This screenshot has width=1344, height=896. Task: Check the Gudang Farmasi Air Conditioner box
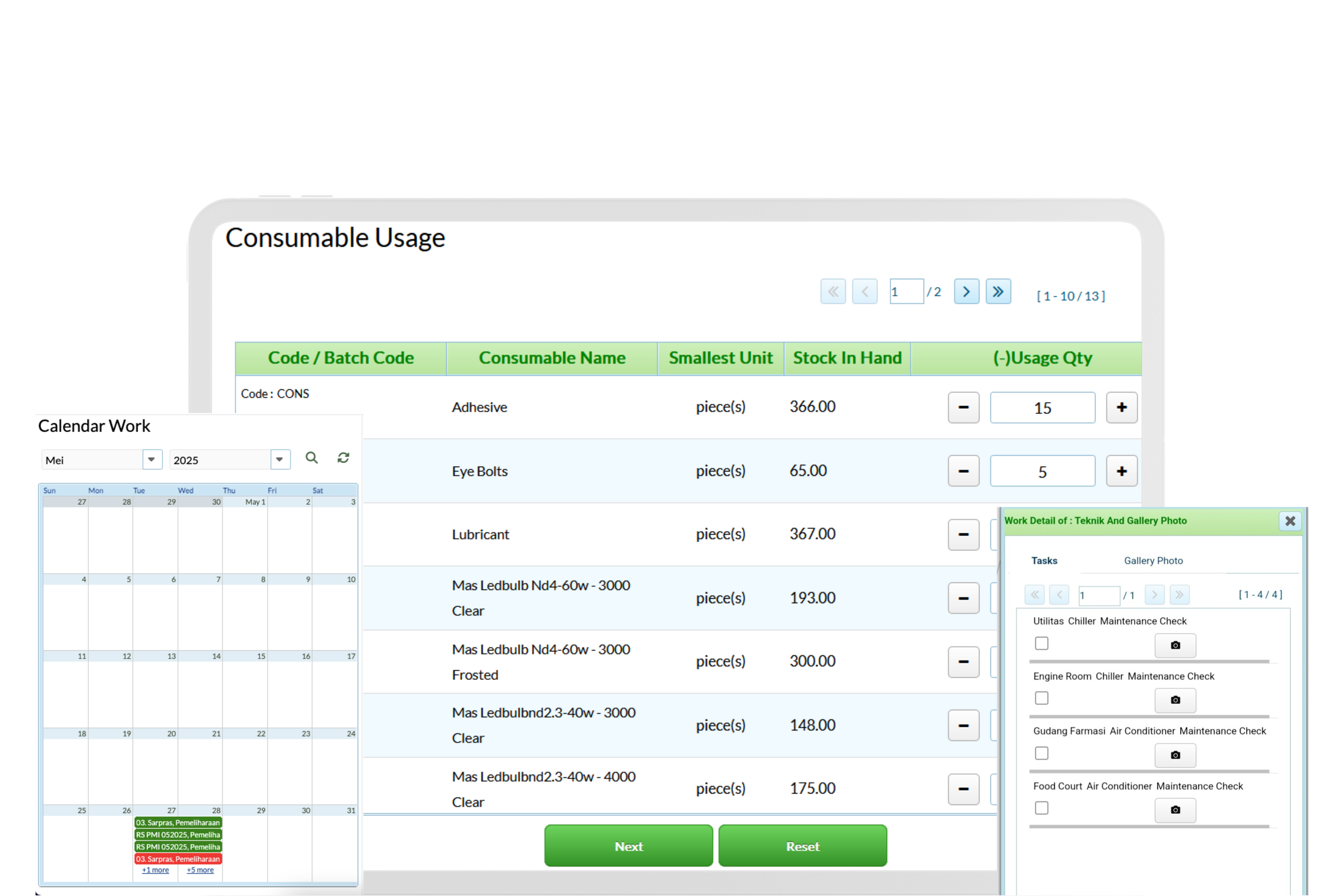tap(1042, 754)
